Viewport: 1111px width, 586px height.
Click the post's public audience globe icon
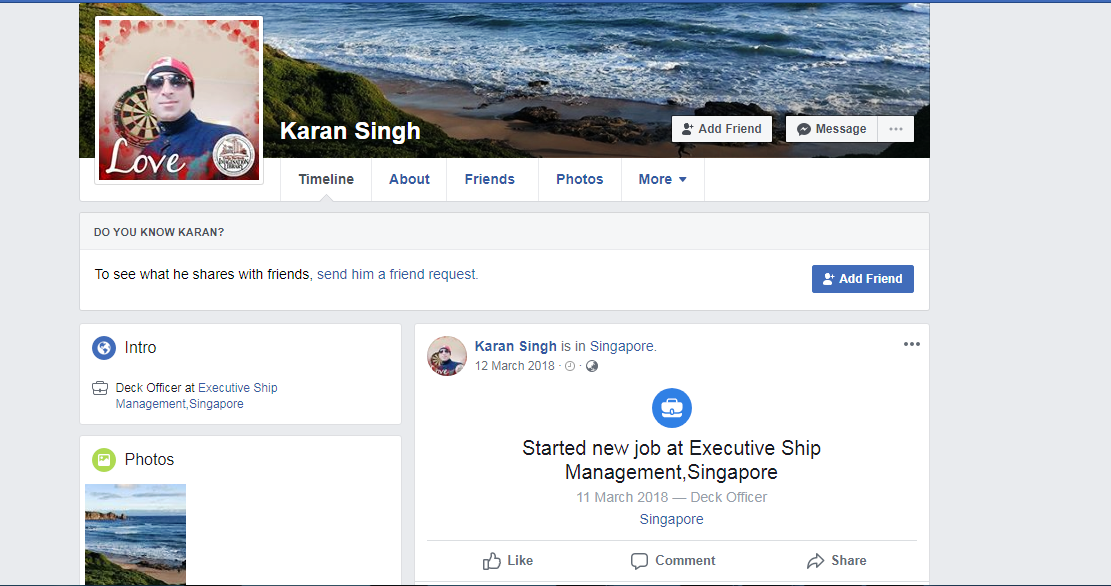[592, 366]
